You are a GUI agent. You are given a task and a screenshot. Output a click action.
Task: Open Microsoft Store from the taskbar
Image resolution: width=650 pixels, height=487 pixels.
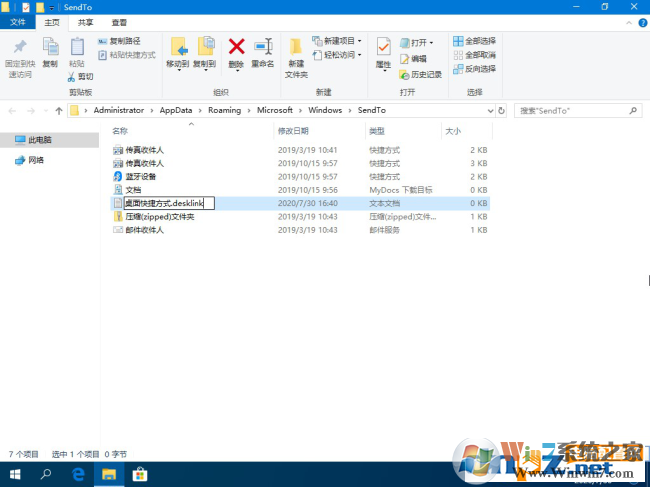(140, 474)
